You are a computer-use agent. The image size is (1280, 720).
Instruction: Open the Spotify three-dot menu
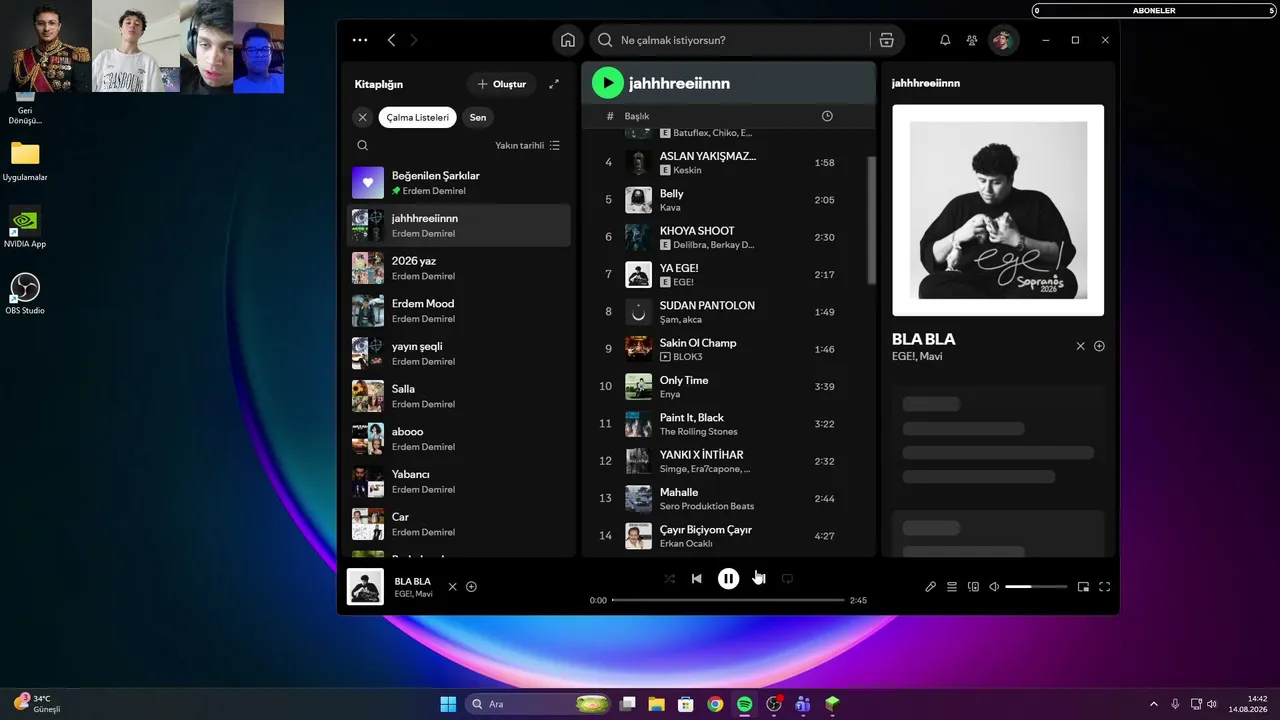point(360,40)
